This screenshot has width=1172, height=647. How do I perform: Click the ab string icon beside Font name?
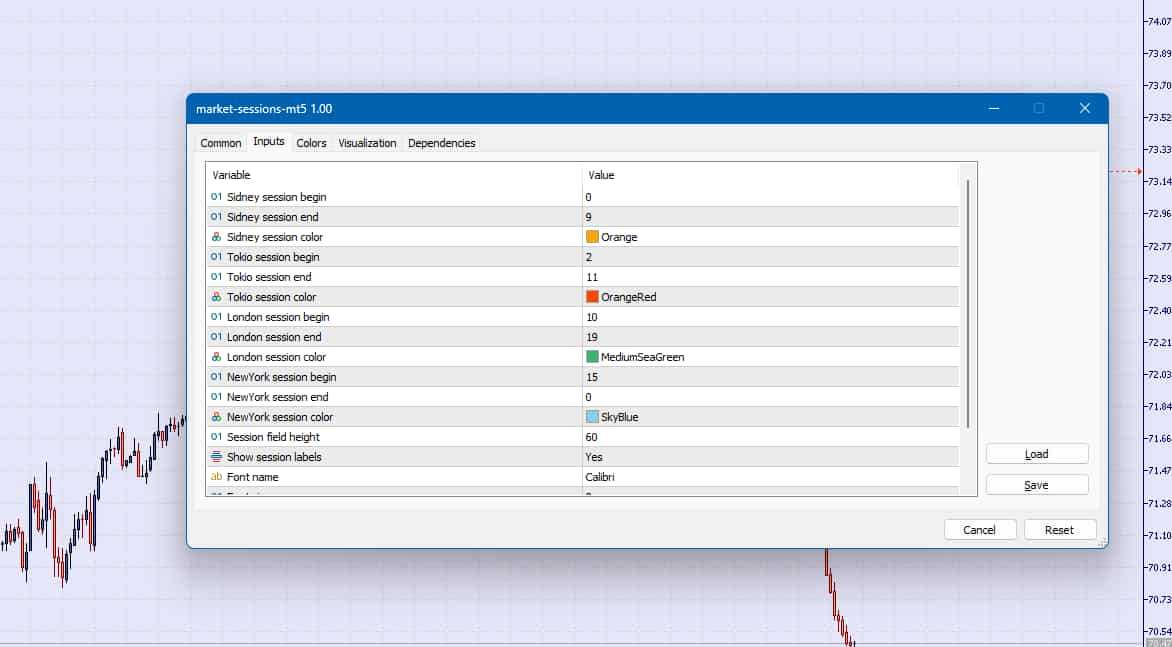(x=217, y=477)
